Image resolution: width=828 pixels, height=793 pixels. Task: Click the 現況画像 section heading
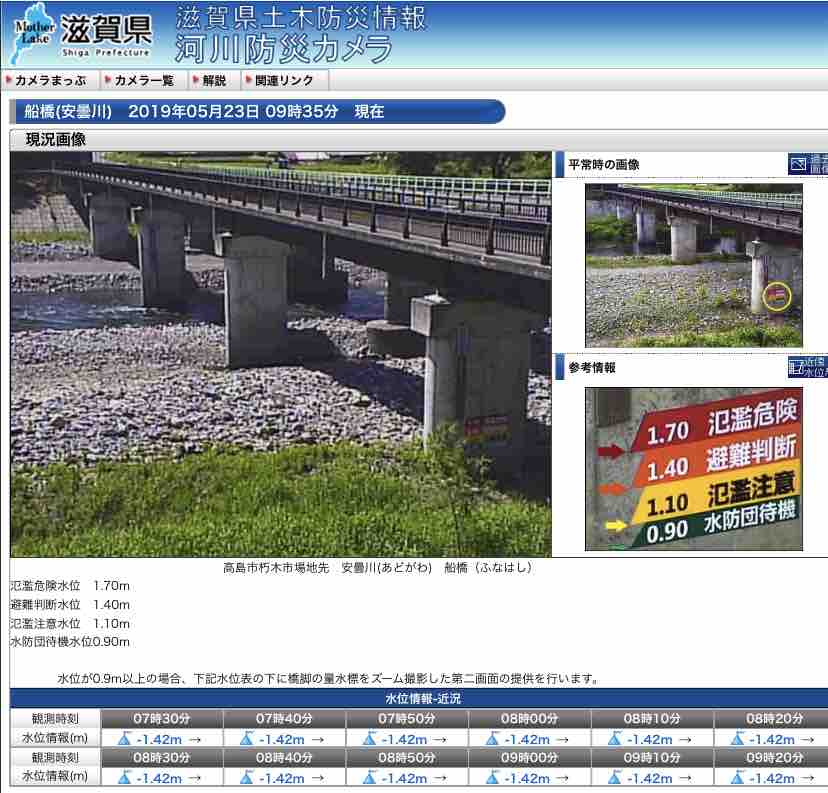(x=56, y=139)
